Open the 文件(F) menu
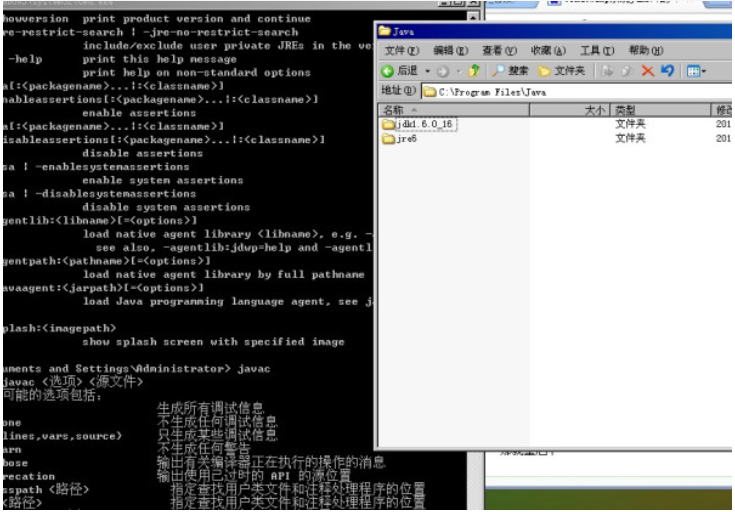735x512 pixels. click(401, 50)
